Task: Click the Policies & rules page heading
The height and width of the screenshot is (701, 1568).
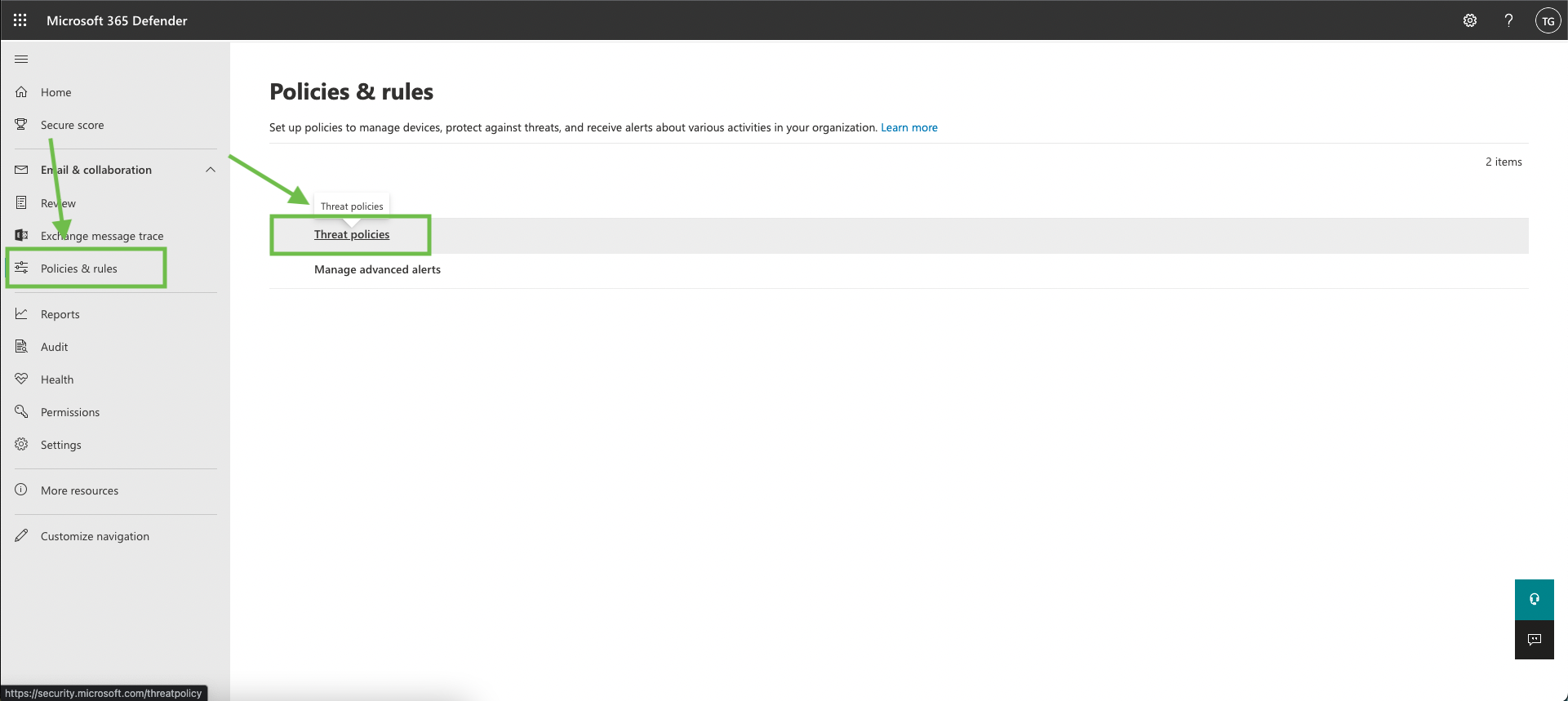Action: tap(351, 91)
